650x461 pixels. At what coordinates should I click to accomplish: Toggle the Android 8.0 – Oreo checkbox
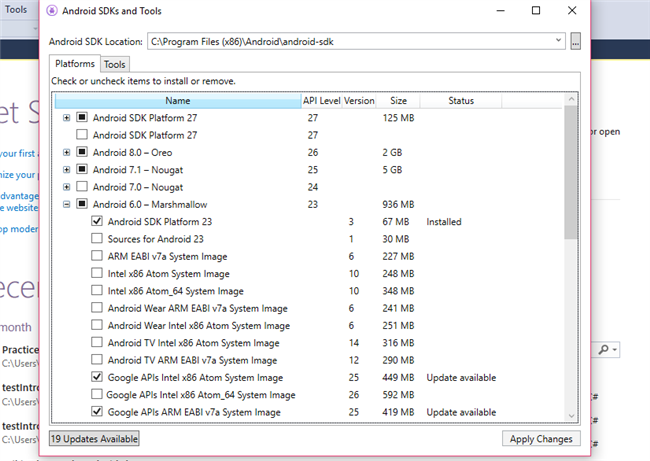(x=82, y=152)
